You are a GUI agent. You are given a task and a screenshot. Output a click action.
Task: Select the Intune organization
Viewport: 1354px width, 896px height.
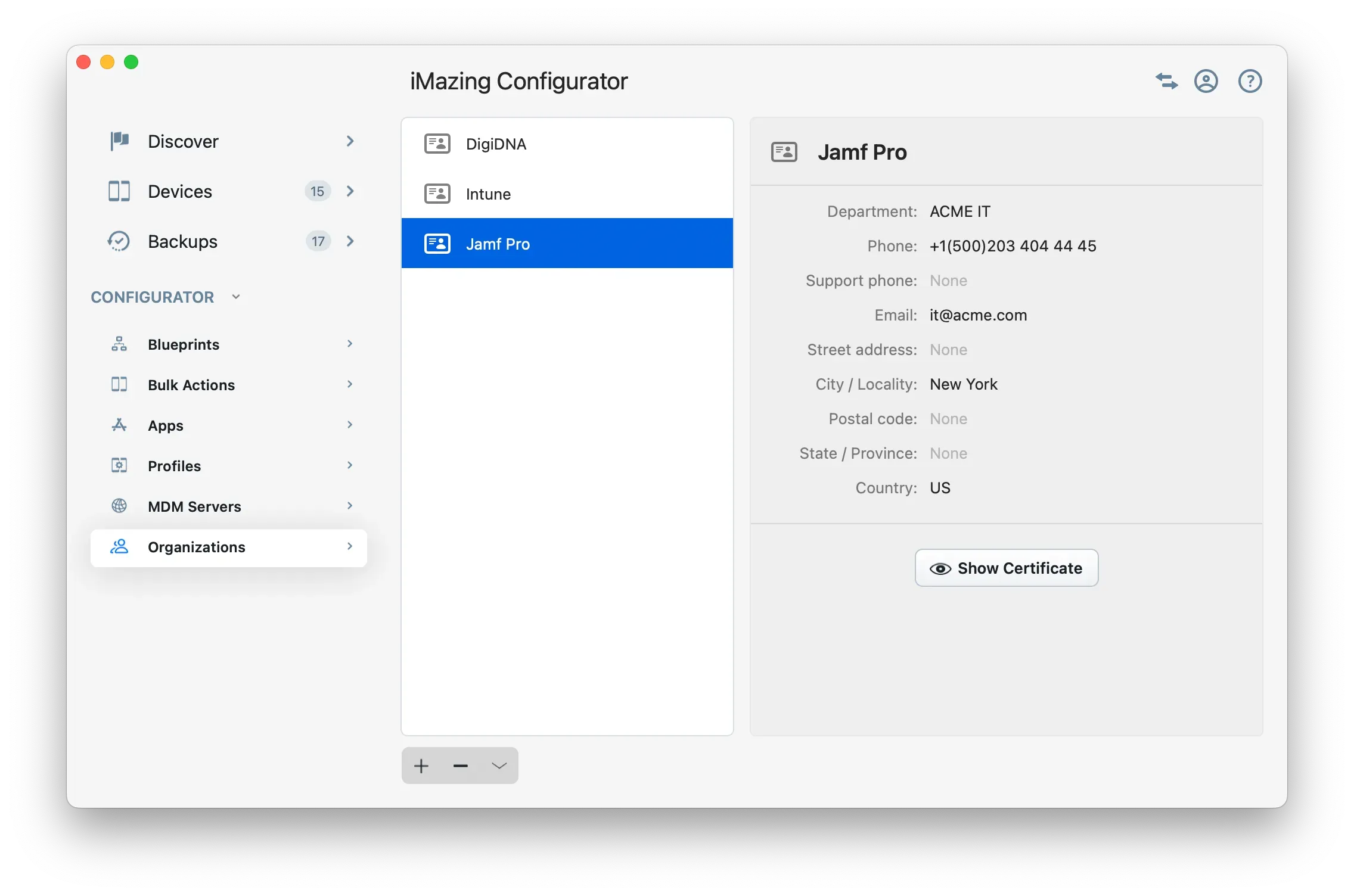pyautogui.click(x=487, y=194)
